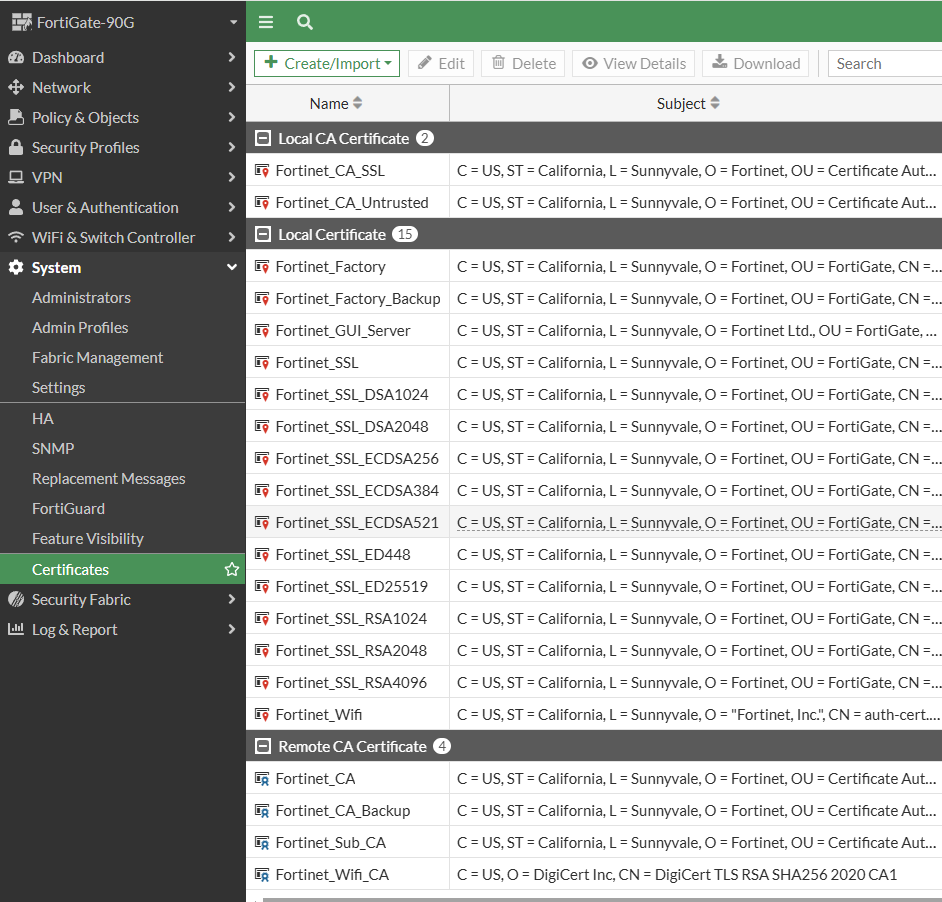Image resolution: width=942 pixels, height=902 pixels.
Task: Toggle the hamburger menu icon
Action: point(266,22)
